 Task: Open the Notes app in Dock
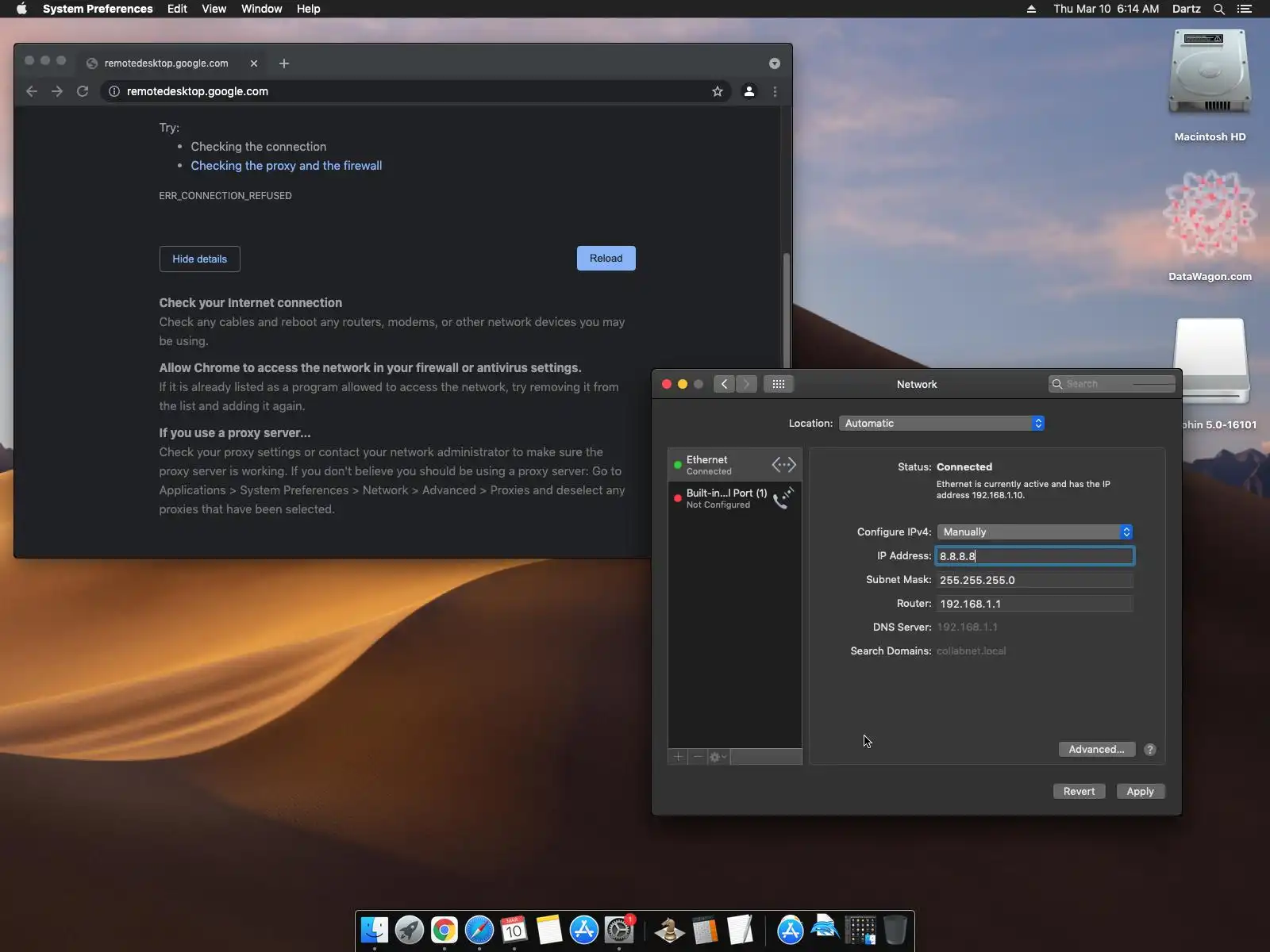click(549, 930)
